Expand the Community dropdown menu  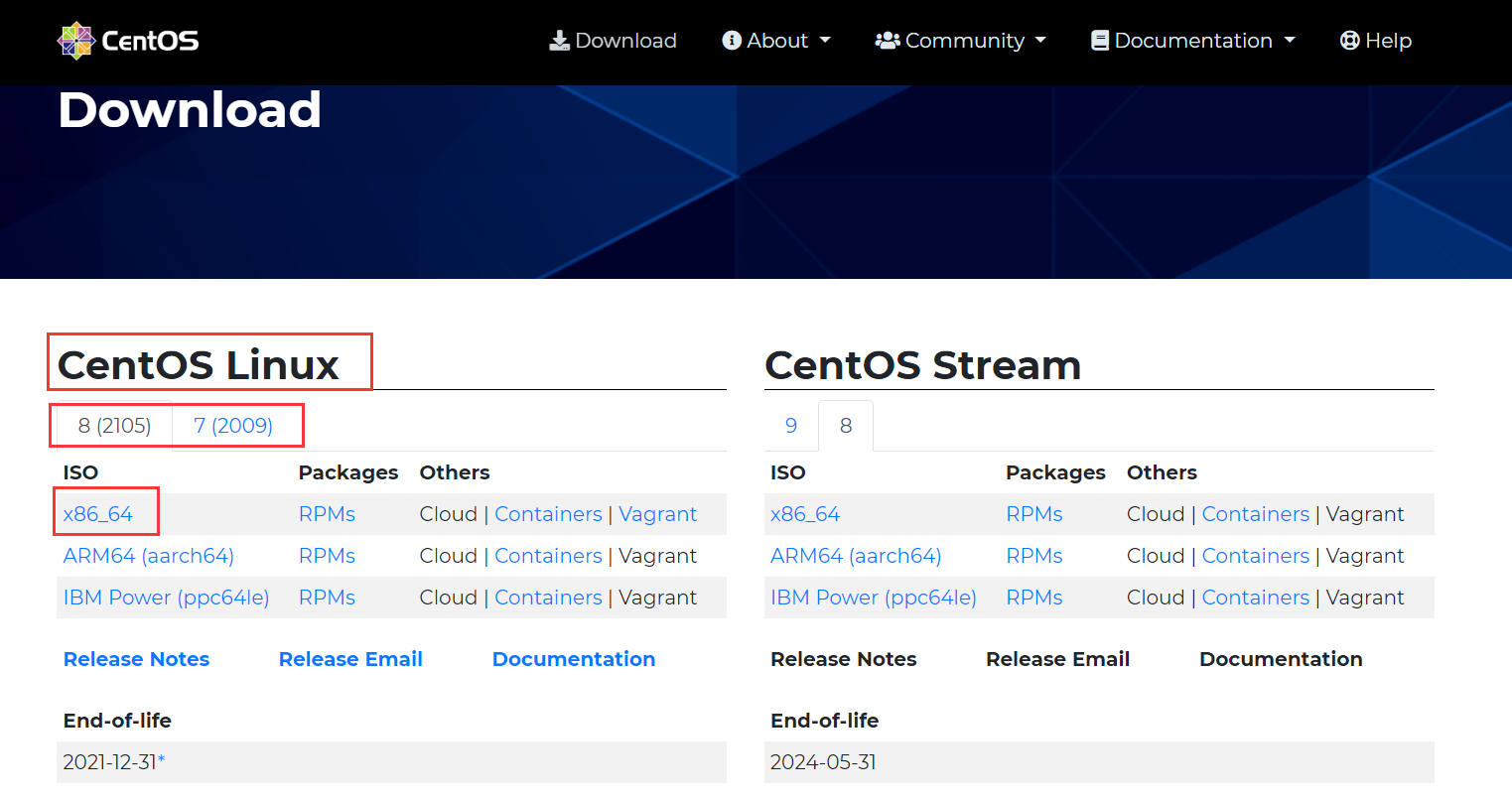pos(961,41)
